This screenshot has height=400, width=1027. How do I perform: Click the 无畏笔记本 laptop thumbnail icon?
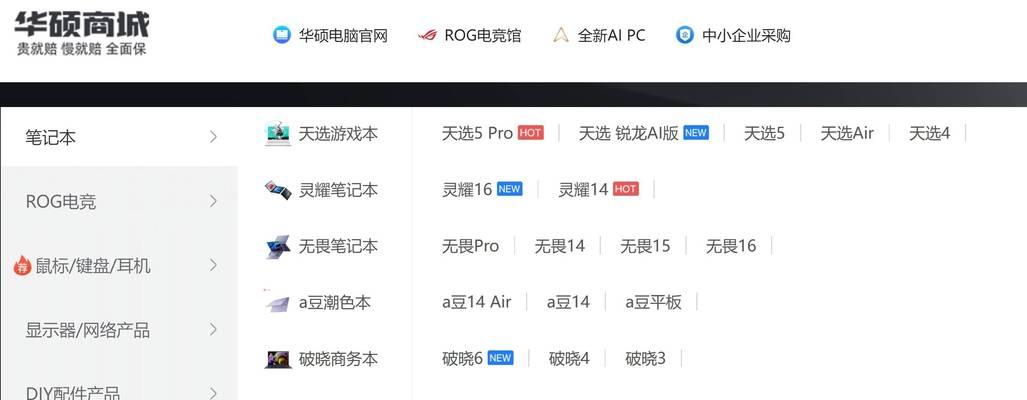pyautogui.click(x=278, y=246)
